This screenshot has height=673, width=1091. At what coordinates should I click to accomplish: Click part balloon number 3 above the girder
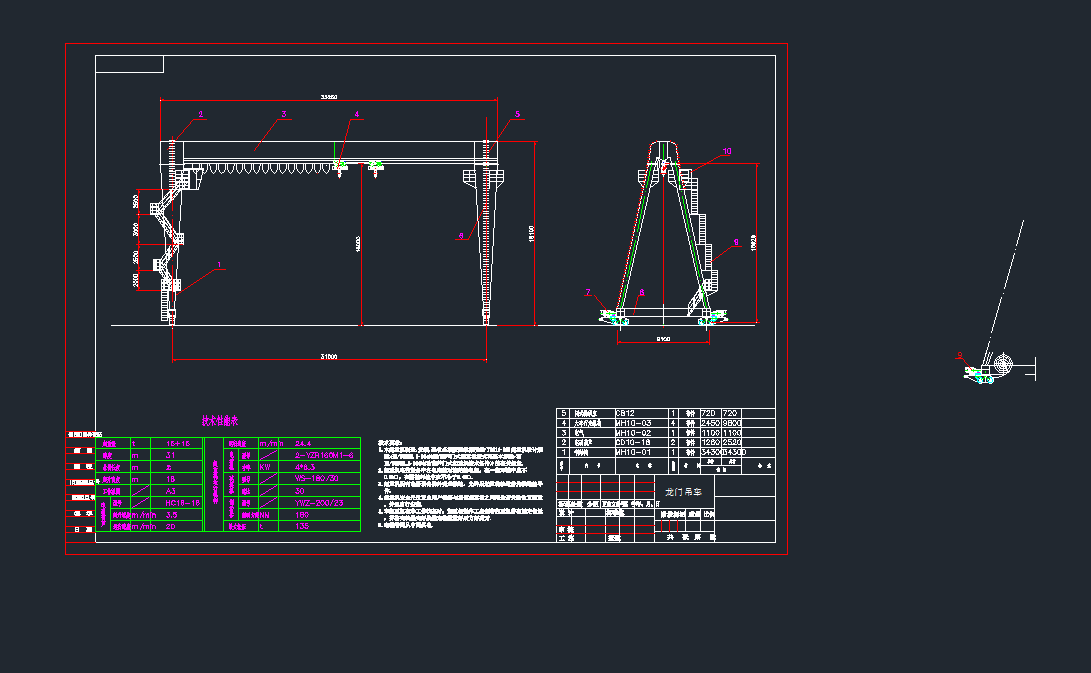[x=283, y=115]
